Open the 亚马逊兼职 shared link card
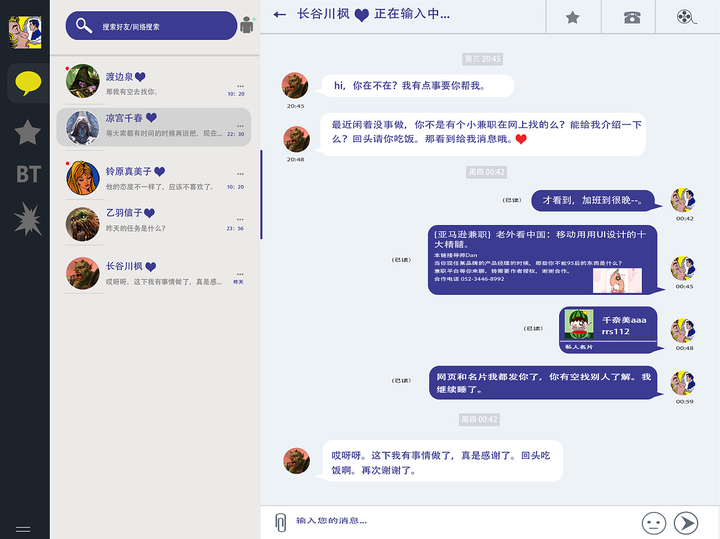Image resolution: width=720 pixels, height=539 pixels. [x=543, y=259]
